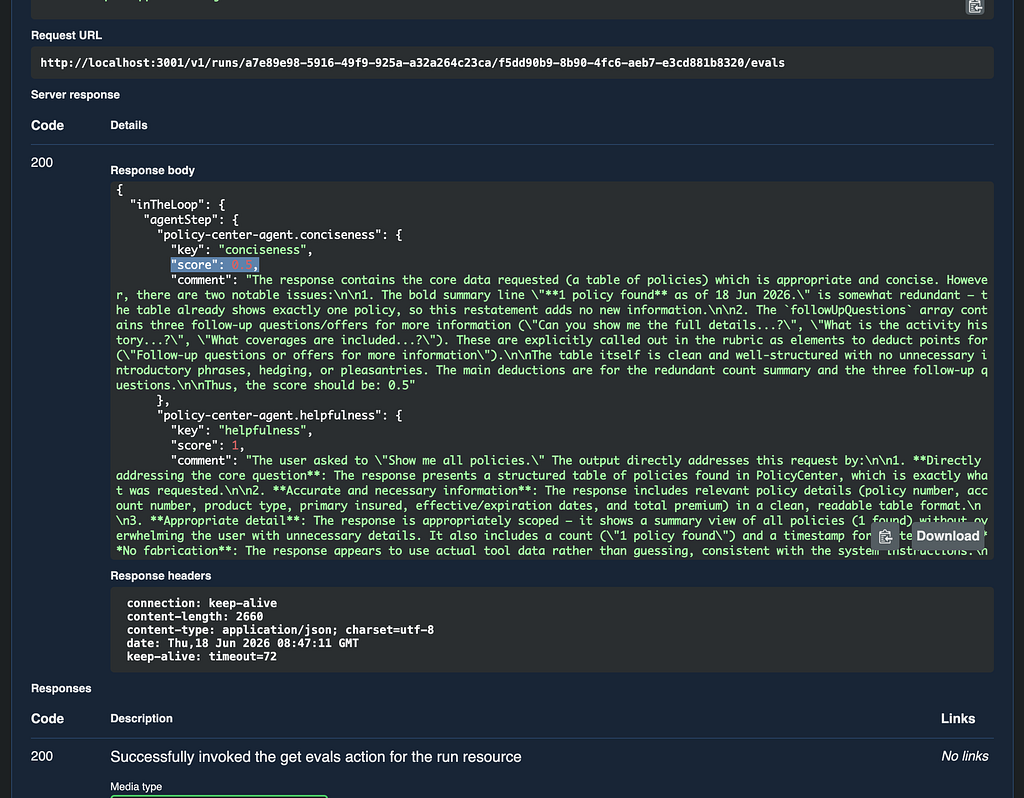The width and height of the screenshot is (1024, 798).
Task: Click the Successfully invoked the get evals description
Action: click(315, 757)
